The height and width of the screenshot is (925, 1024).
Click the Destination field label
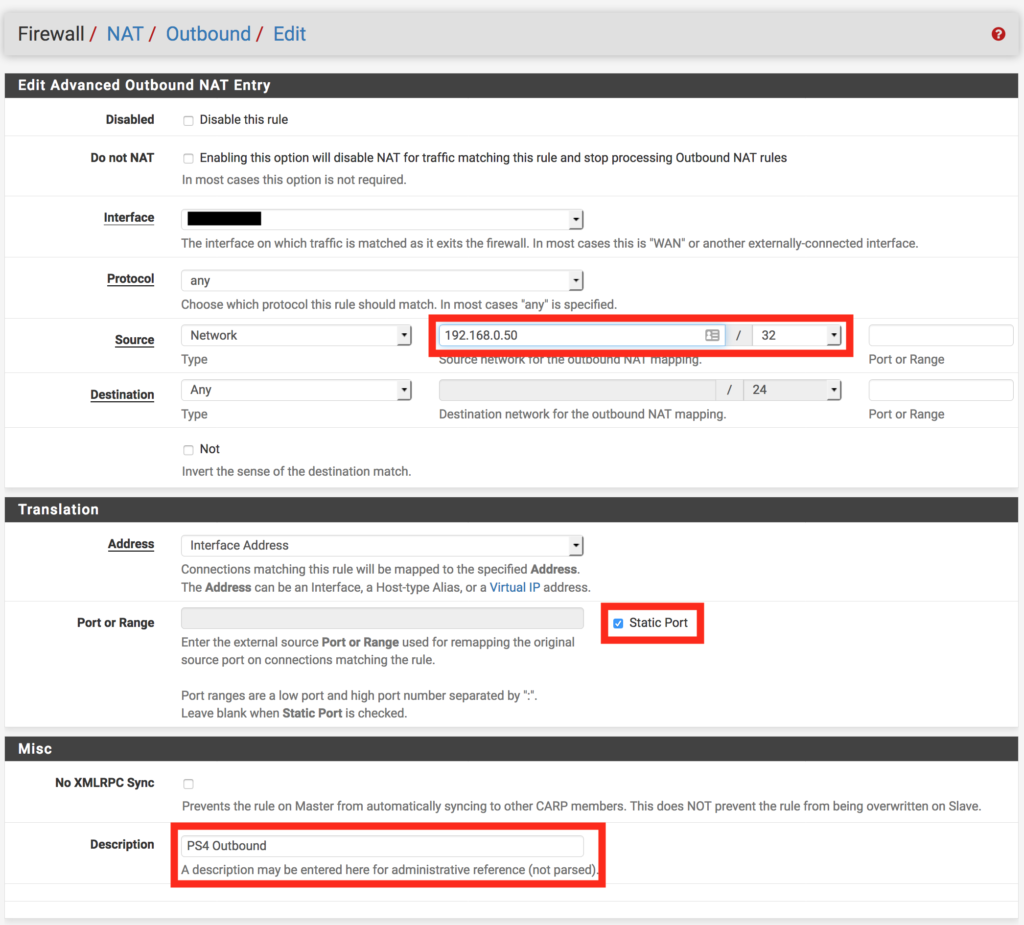tap(122, 395)
